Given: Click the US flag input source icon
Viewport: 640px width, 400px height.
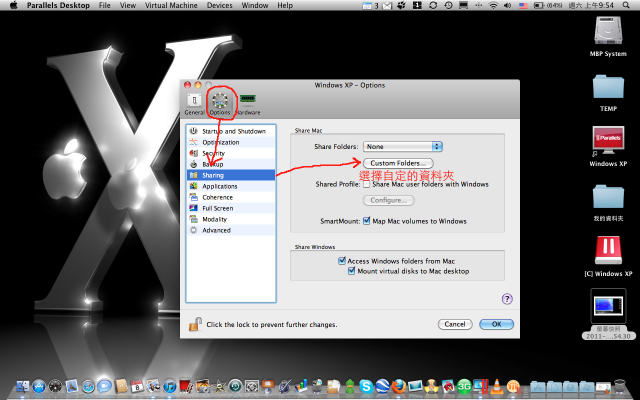Looking at the screenshot, I should [x=523, y=6].
